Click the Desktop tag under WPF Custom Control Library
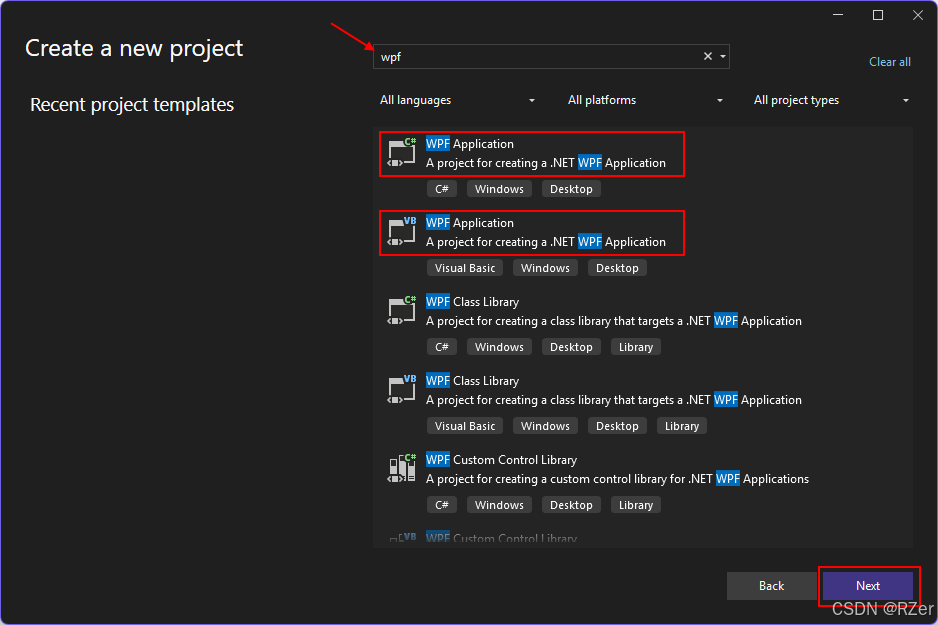Screen dimensions: 938x625 tap(571, 505)
